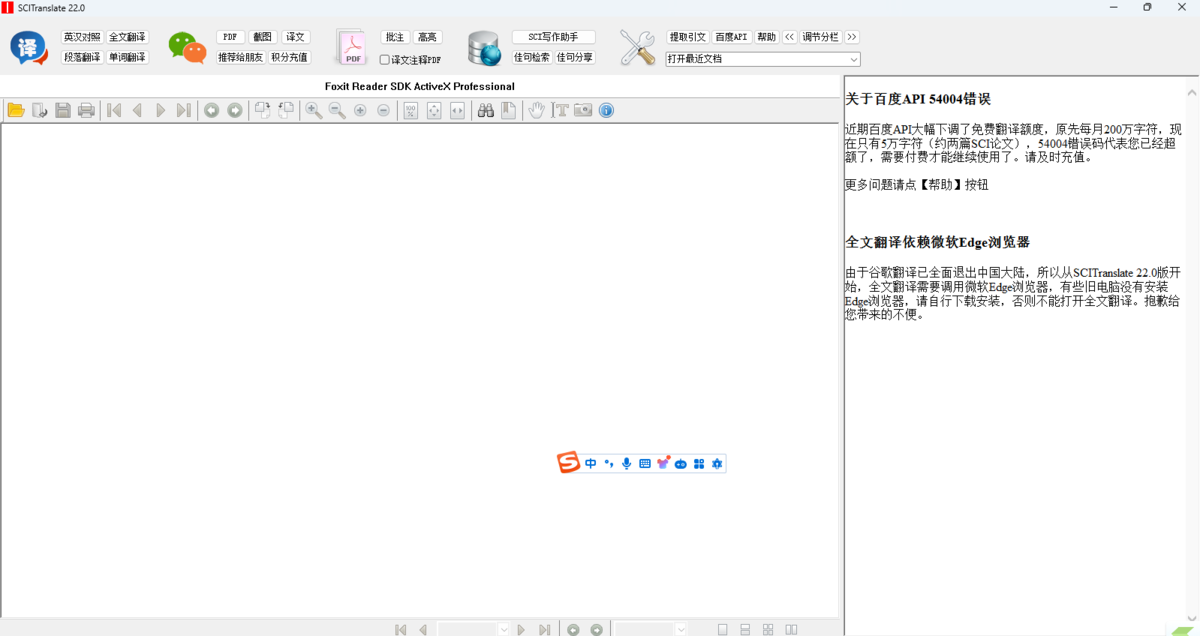
Task: Open search using the binoculars icon
Action: (x=486, y=110)
